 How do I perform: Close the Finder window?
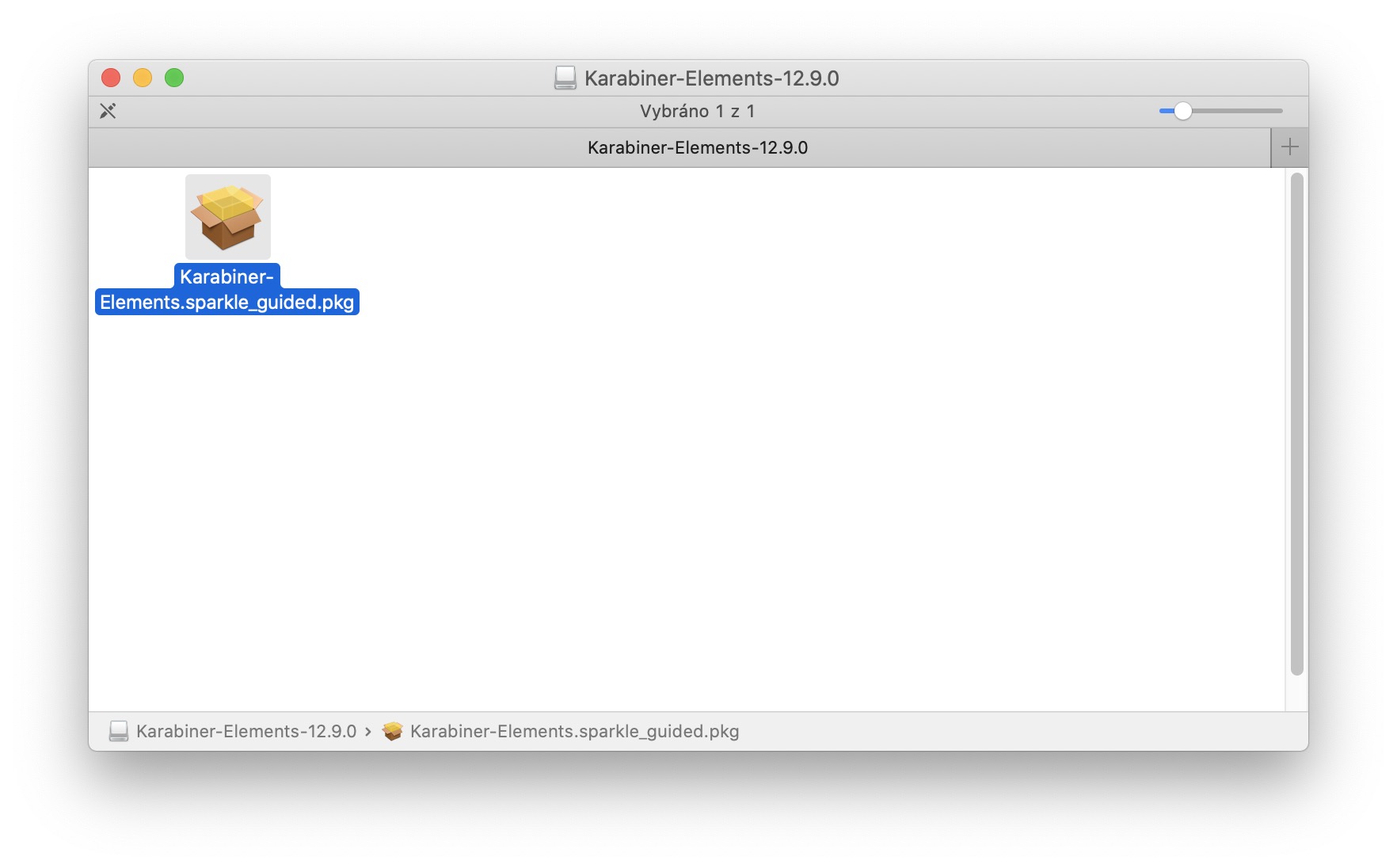(x=111, y=78)
